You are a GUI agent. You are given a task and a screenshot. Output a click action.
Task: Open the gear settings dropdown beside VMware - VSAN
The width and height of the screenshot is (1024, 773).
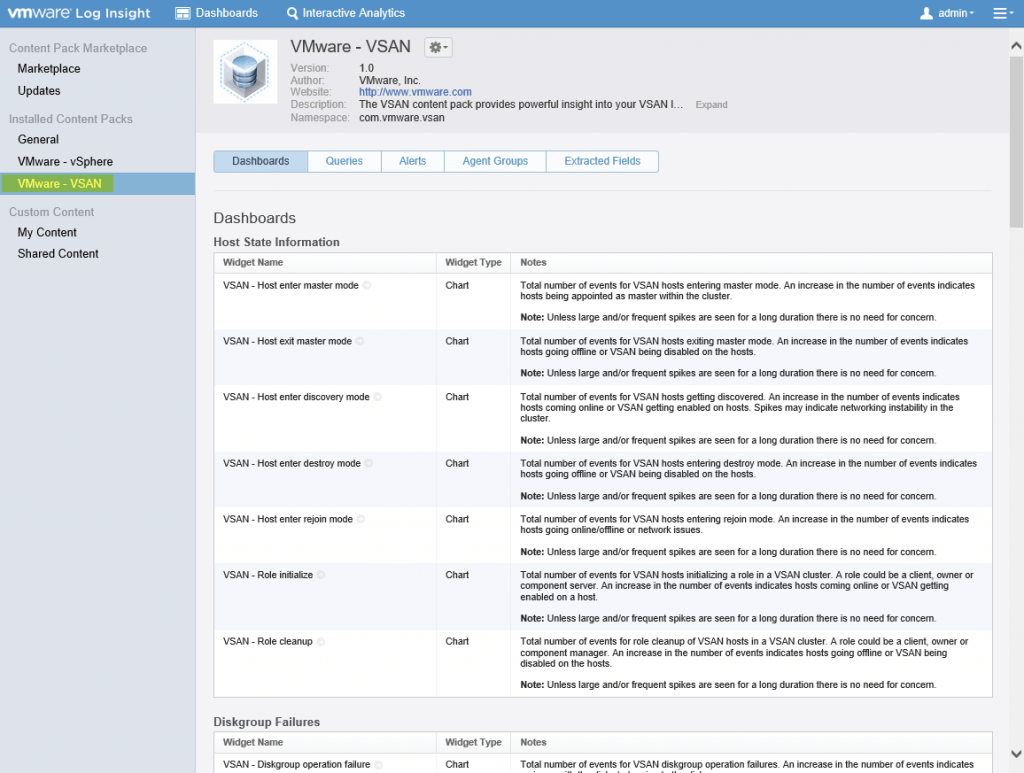(x=438, y=47)
